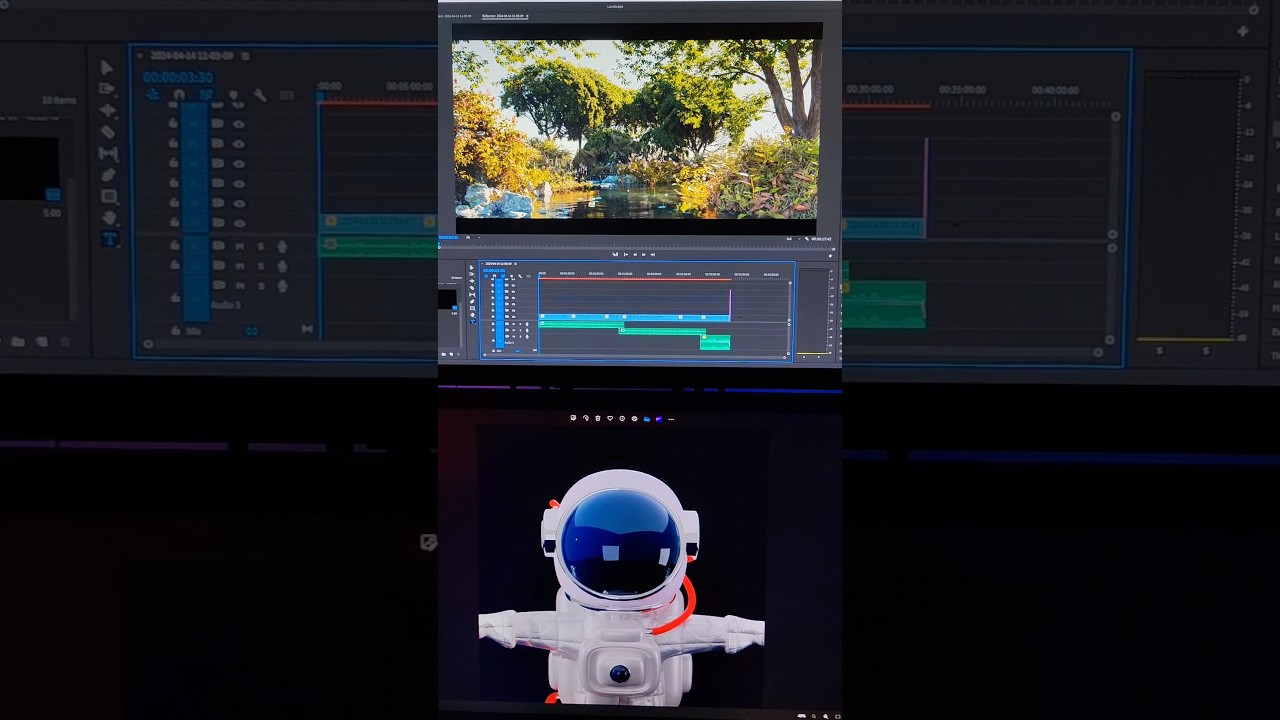Click the landscape preview in Program monitor

click(x=636, y=128)
